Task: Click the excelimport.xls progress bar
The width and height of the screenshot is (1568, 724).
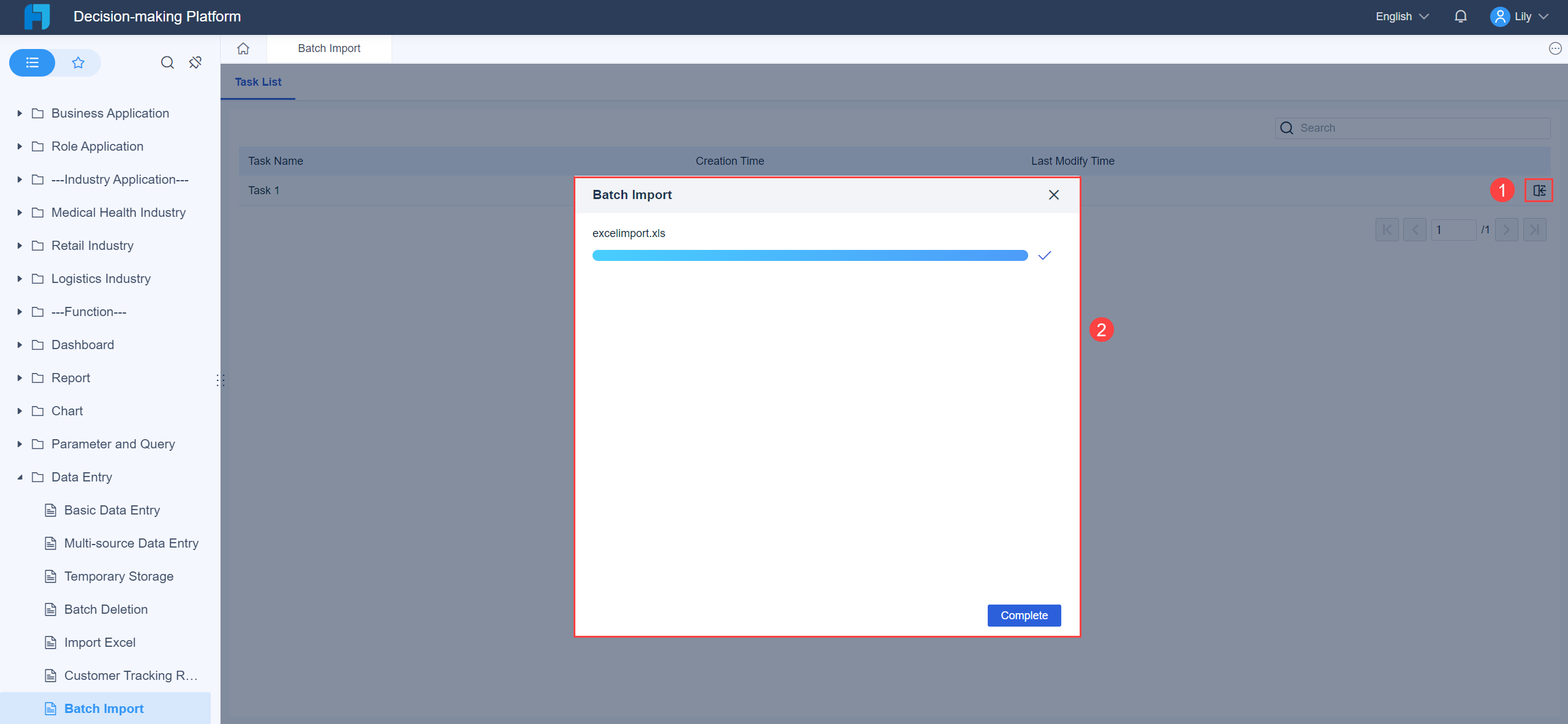Action: [x=809, y=255]
